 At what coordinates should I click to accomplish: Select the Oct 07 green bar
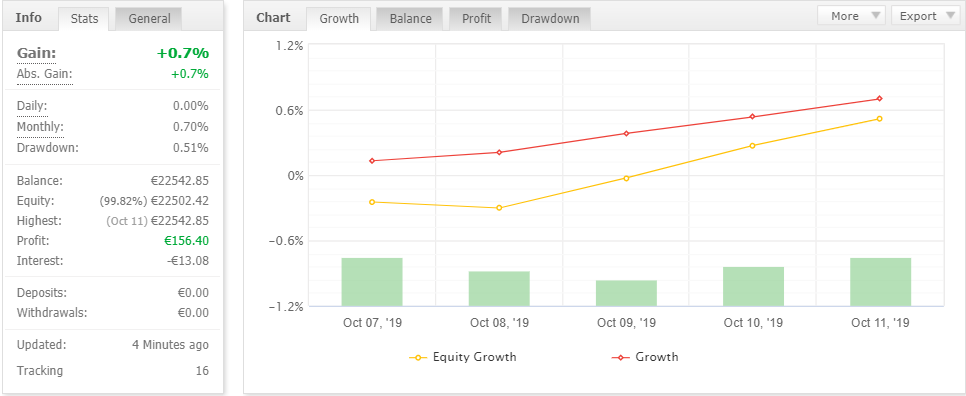pyautogui.click(x=372, y=282)
